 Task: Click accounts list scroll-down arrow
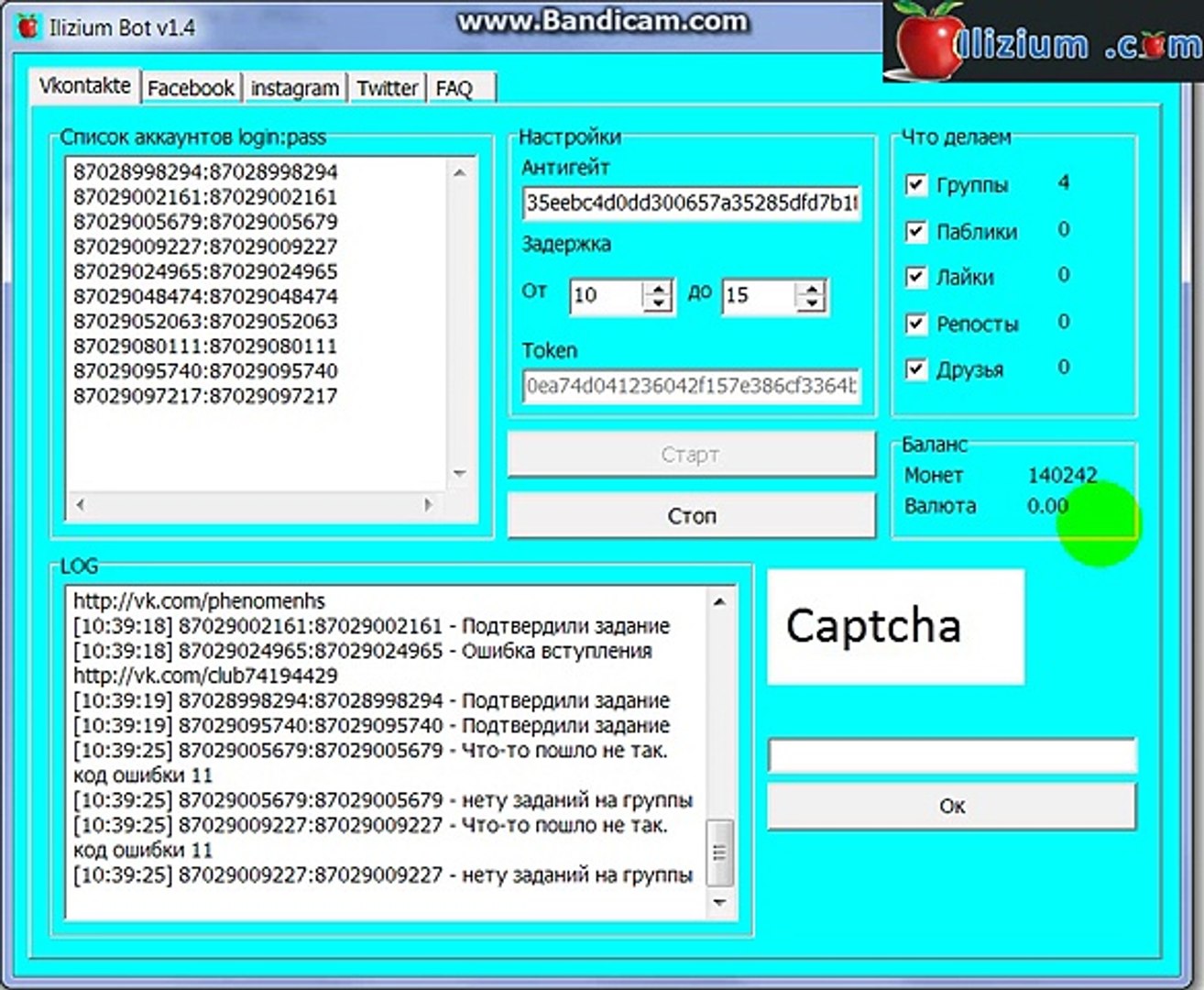[x=460, y=474]
